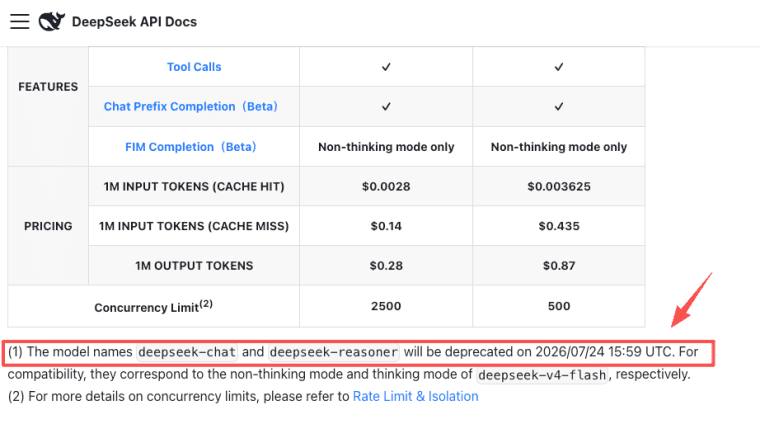This screenshot has width=760, height=424.
Task: Select the 2500 concurrency value
Action: point(386,306)
